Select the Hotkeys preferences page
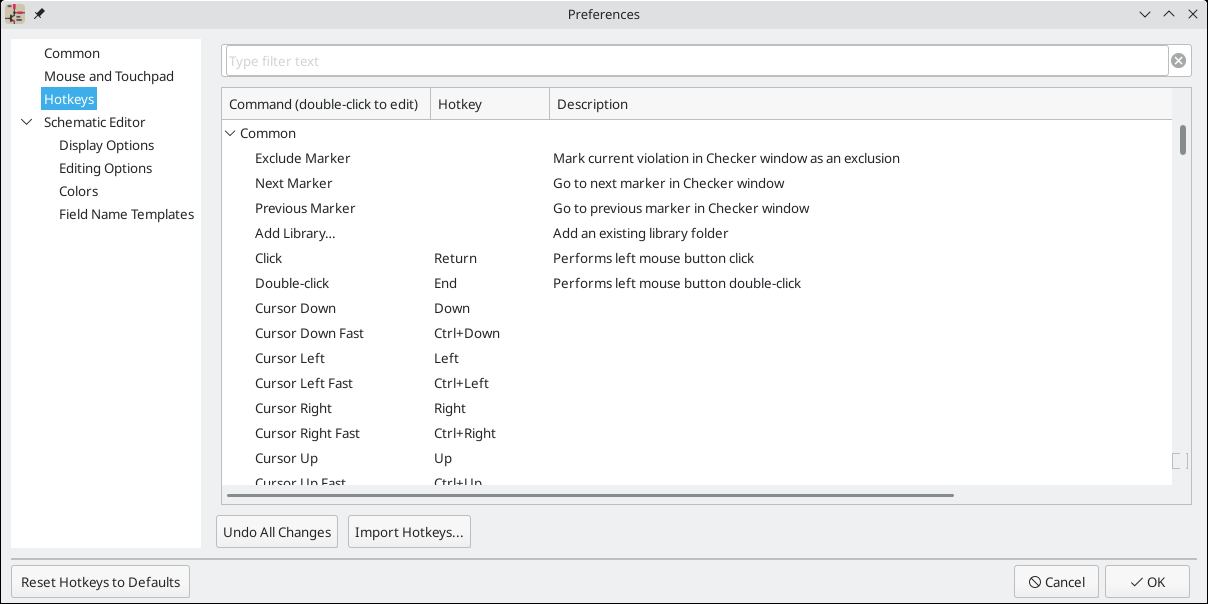Screen dimensions: 1208x604 point(69,99)
